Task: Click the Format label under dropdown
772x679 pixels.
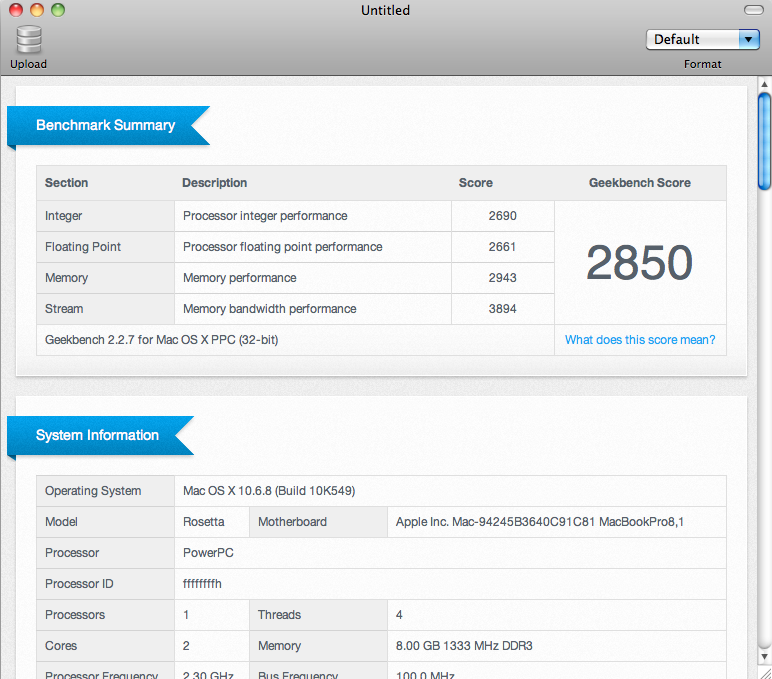Action: click(x=703, y=64)
